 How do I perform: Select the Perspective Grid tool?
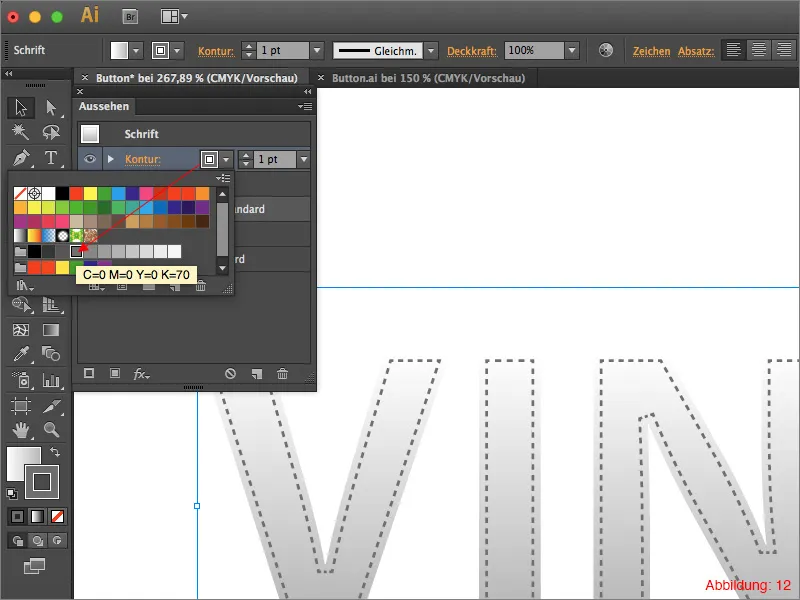click(x=51, y=305)
